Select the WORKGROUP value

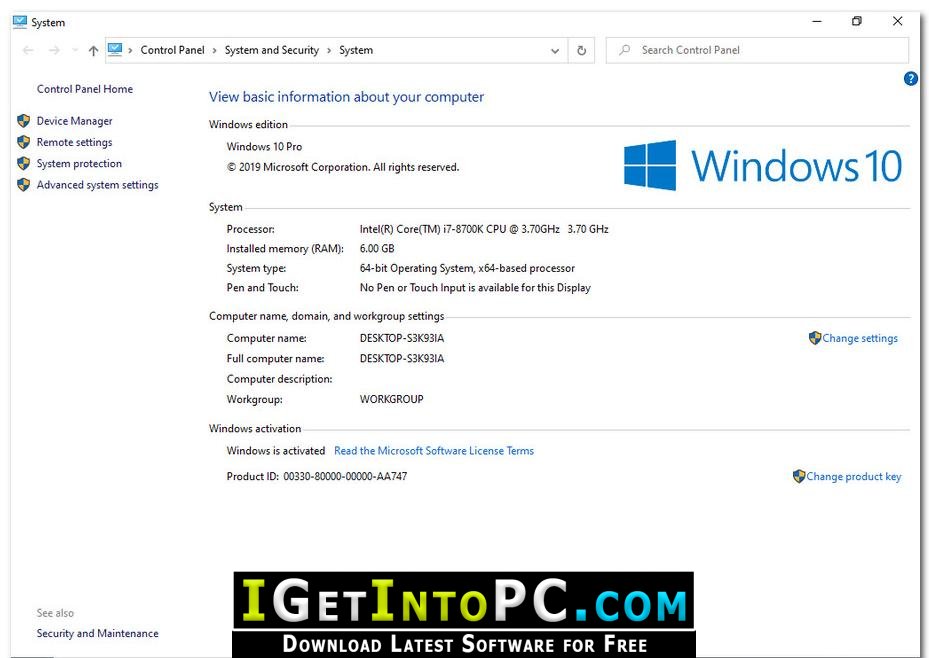coord(392,399)
